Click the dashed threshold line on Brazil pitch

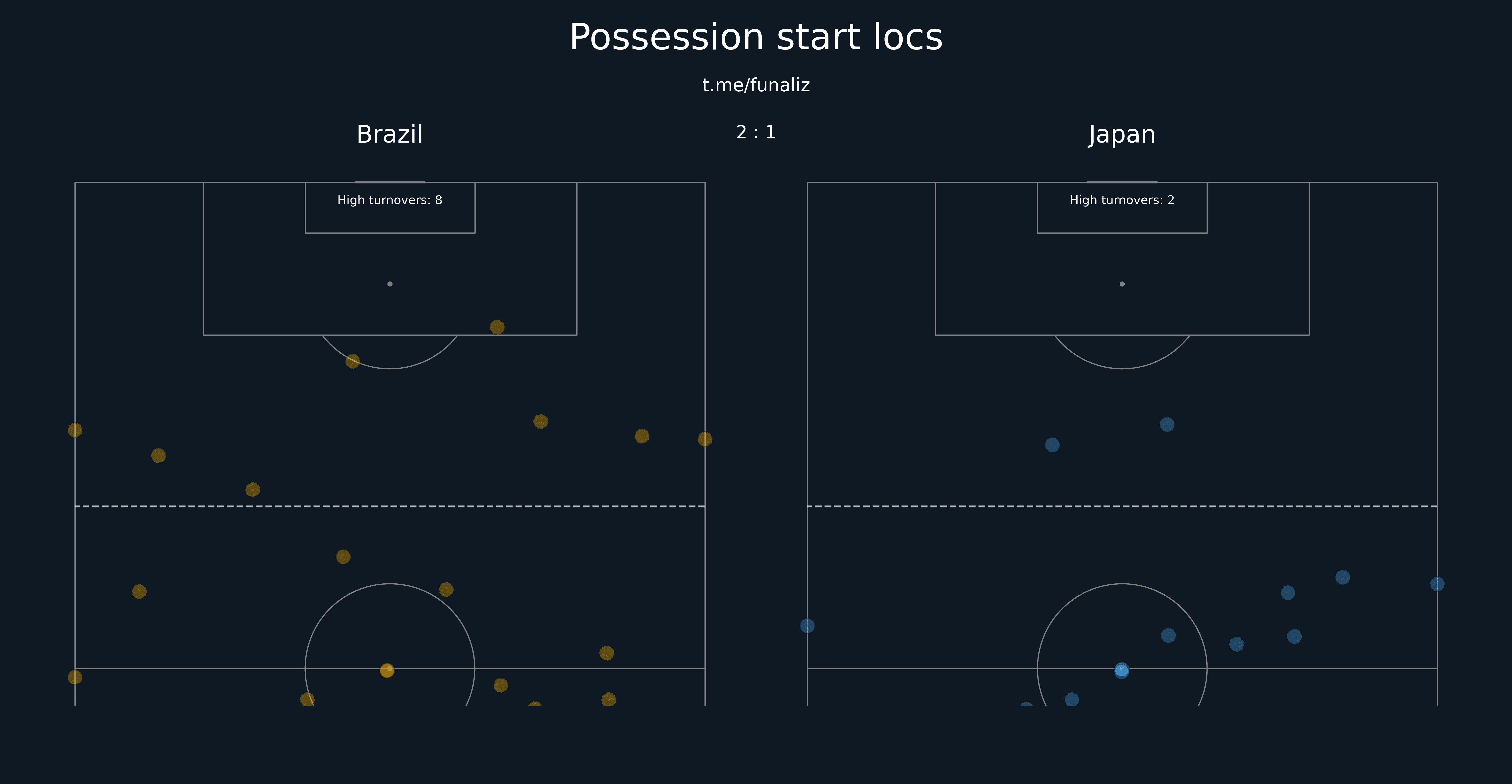[390, 506]
